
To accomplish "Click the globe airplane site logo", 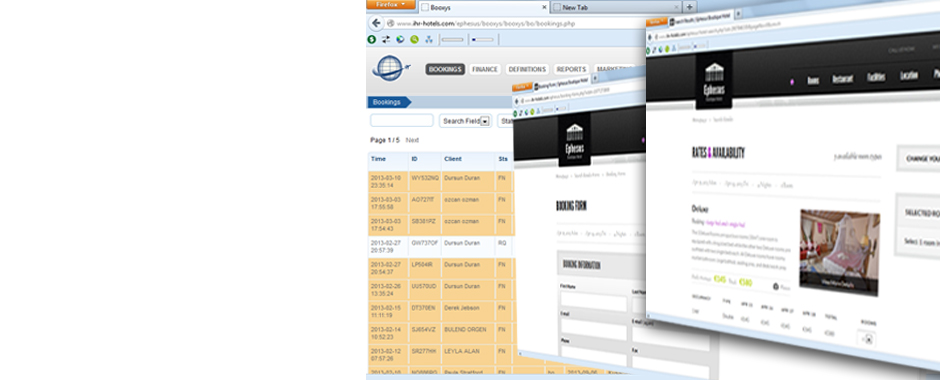I will pyautogui.click(x=390, y=68).
